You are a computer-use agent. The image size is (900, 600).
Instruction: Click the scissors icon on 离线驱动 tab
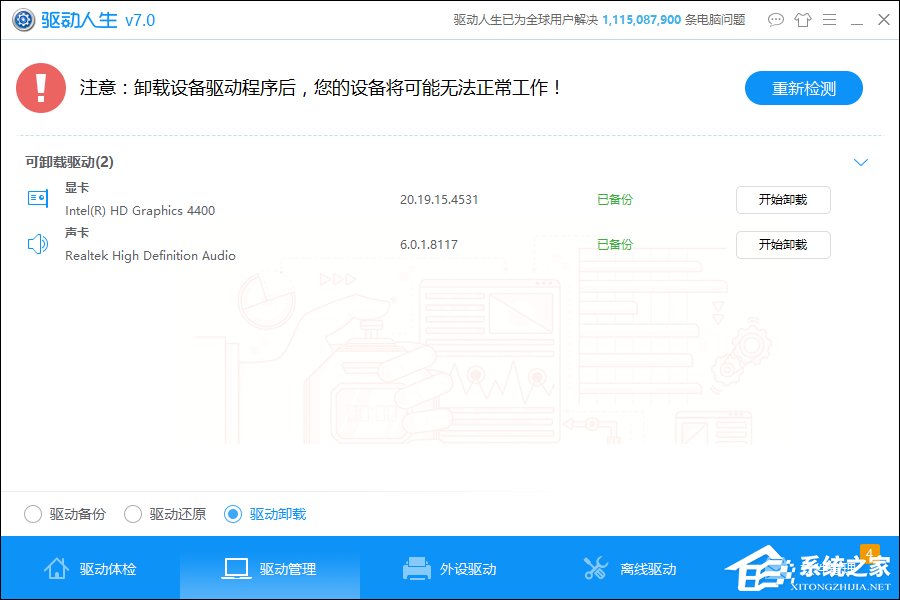coord(596,567)
